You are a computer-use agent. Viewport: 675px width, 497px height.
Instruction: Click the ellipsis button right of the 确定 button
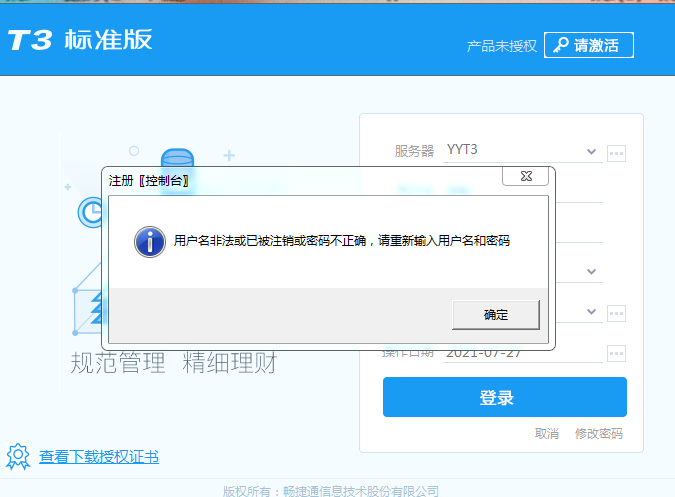[616, 313]
